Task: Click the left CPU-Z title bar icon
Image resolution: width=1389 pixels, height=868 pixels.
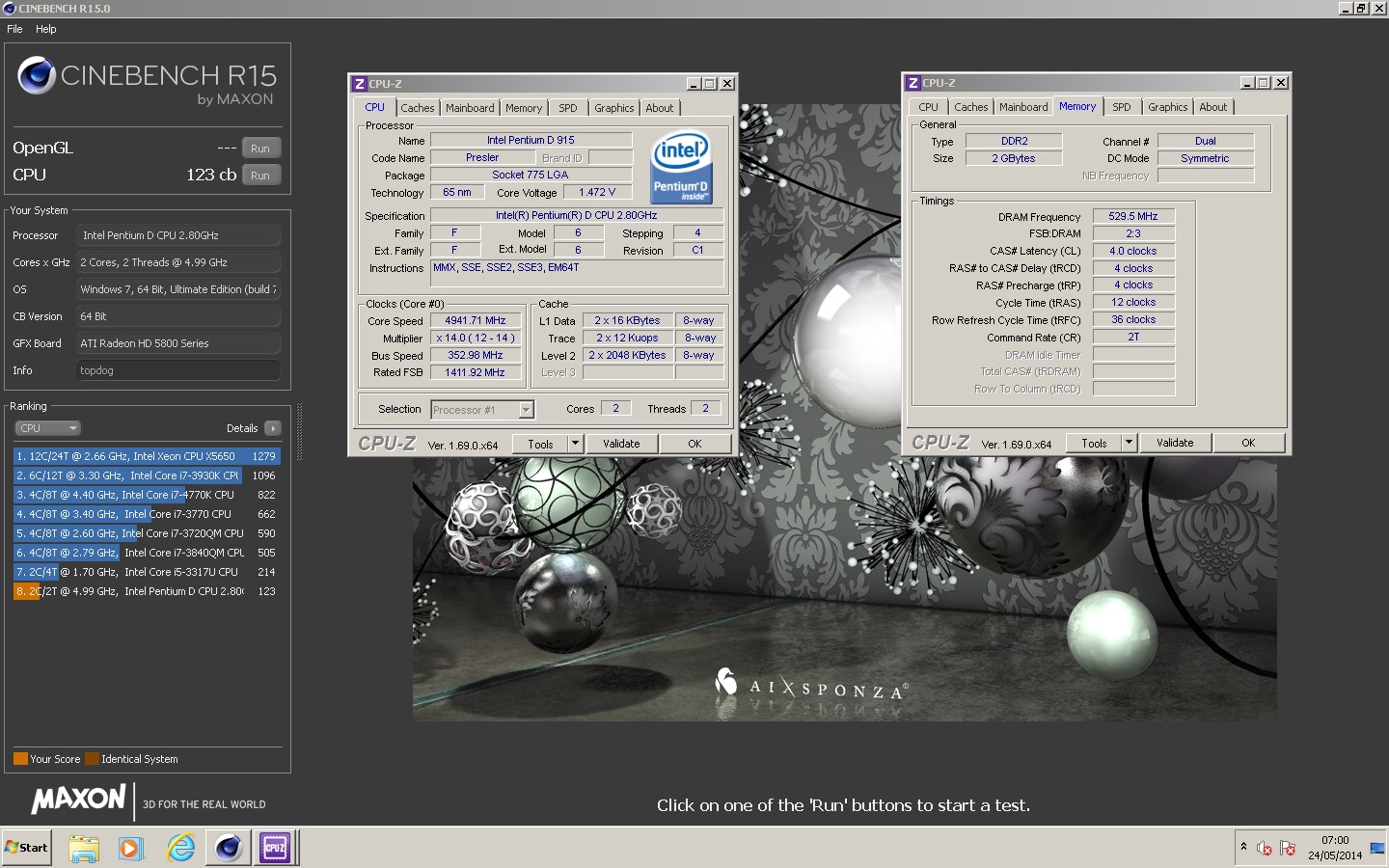Action: [360, 84]
